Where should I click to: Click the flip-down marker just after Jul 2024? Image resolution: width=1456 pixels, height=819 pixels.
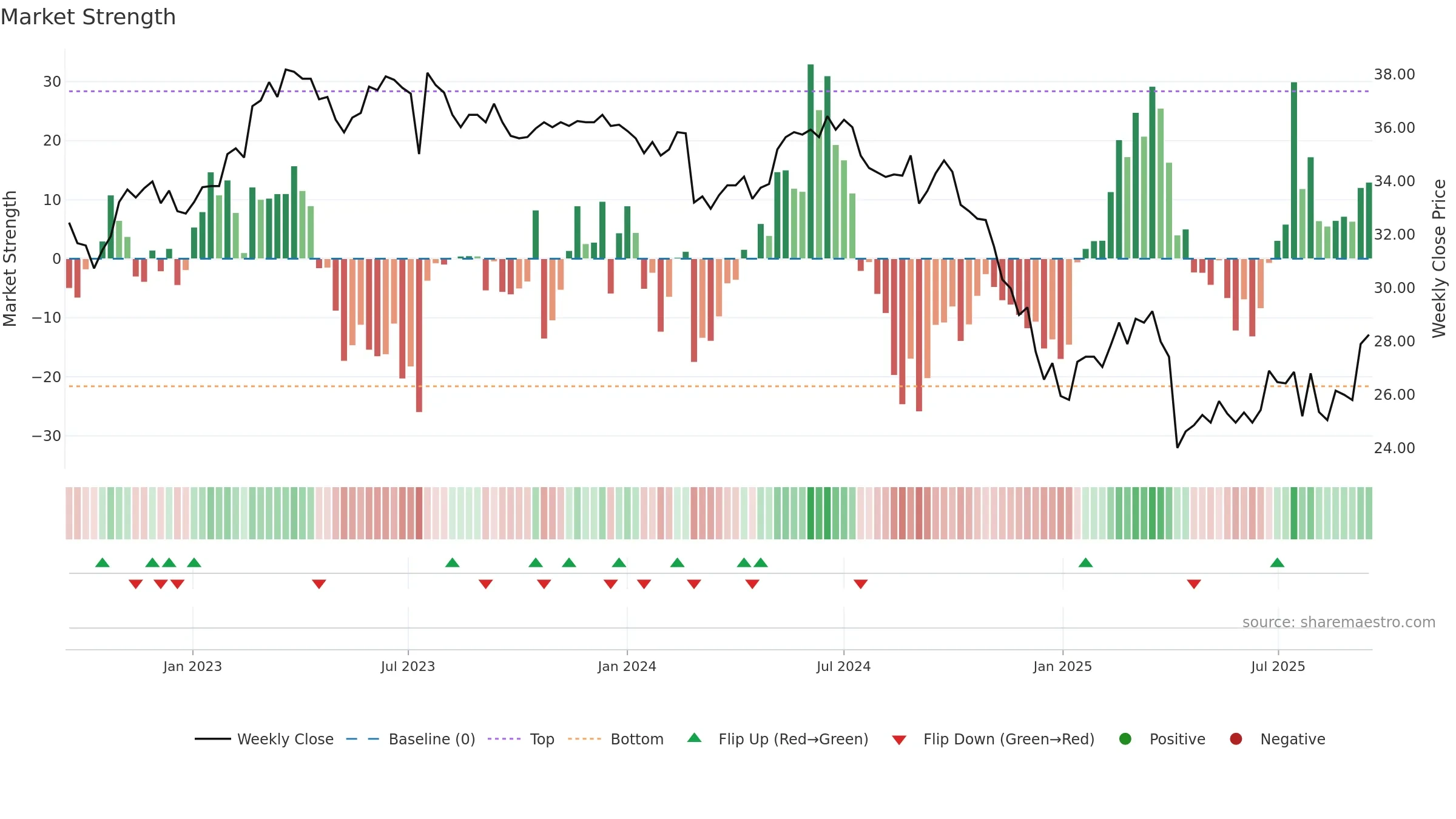click(860, 584)
